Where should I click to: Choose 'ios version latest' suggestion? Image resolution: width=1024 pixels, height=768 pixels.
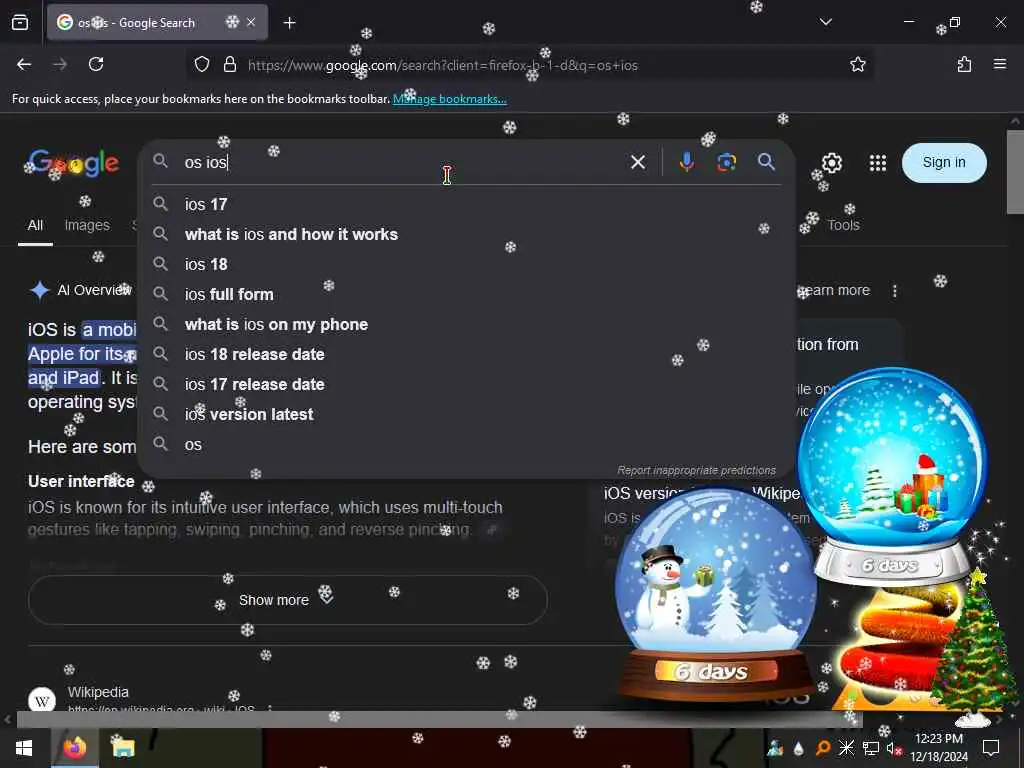pyautogui.click(x=466, y=415)
